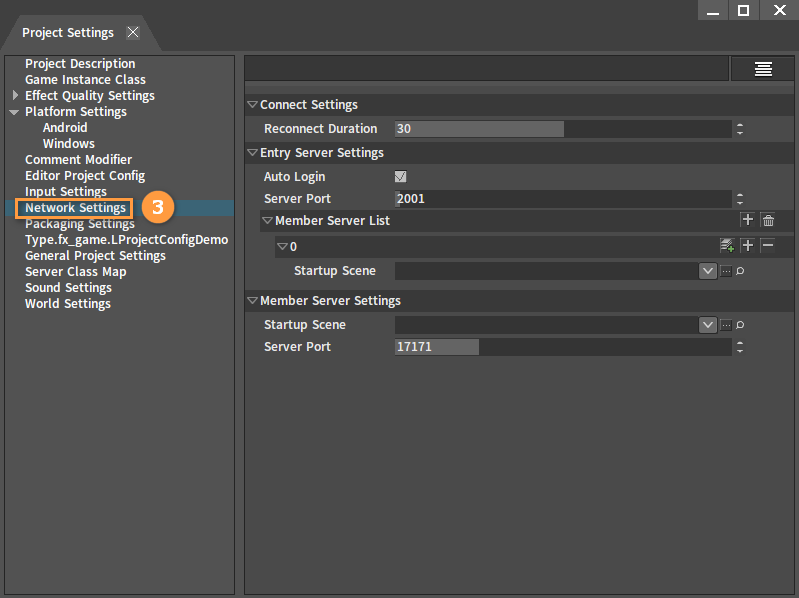Step Reconnect Duration value with spinner

tap(740, 129)
